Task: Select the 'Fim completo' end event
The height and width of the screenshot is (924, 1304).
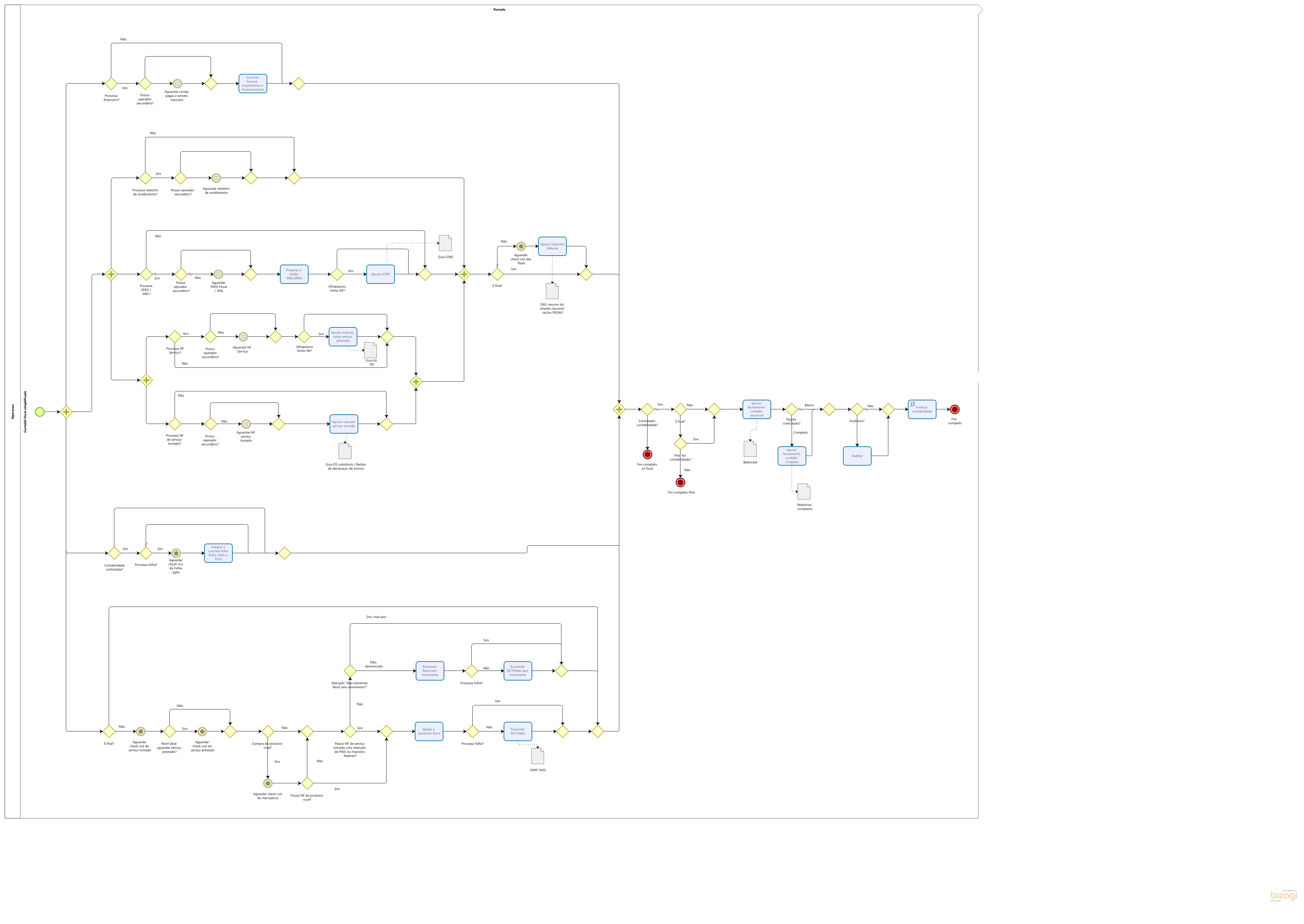Action: point(954,409)
